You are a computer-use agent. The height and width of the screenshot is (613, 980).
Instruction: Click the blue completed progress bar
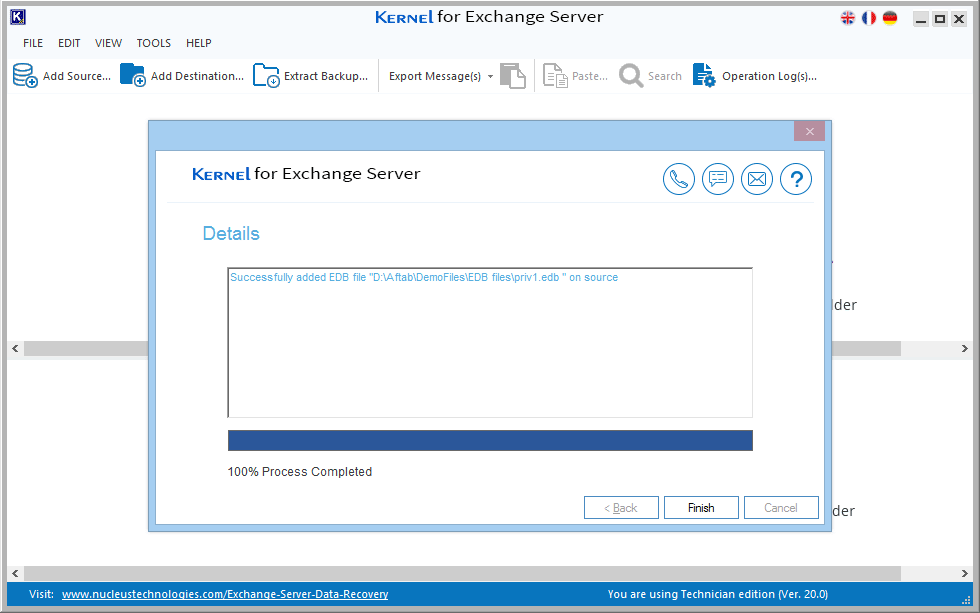[x=490, y=441]
